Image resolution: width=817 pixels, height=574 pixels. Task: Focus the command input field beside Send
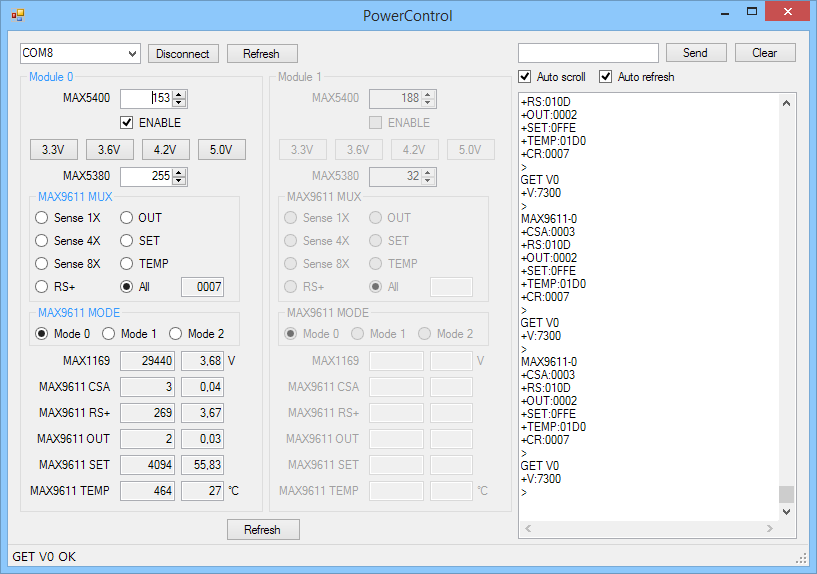tap(588, 53)
